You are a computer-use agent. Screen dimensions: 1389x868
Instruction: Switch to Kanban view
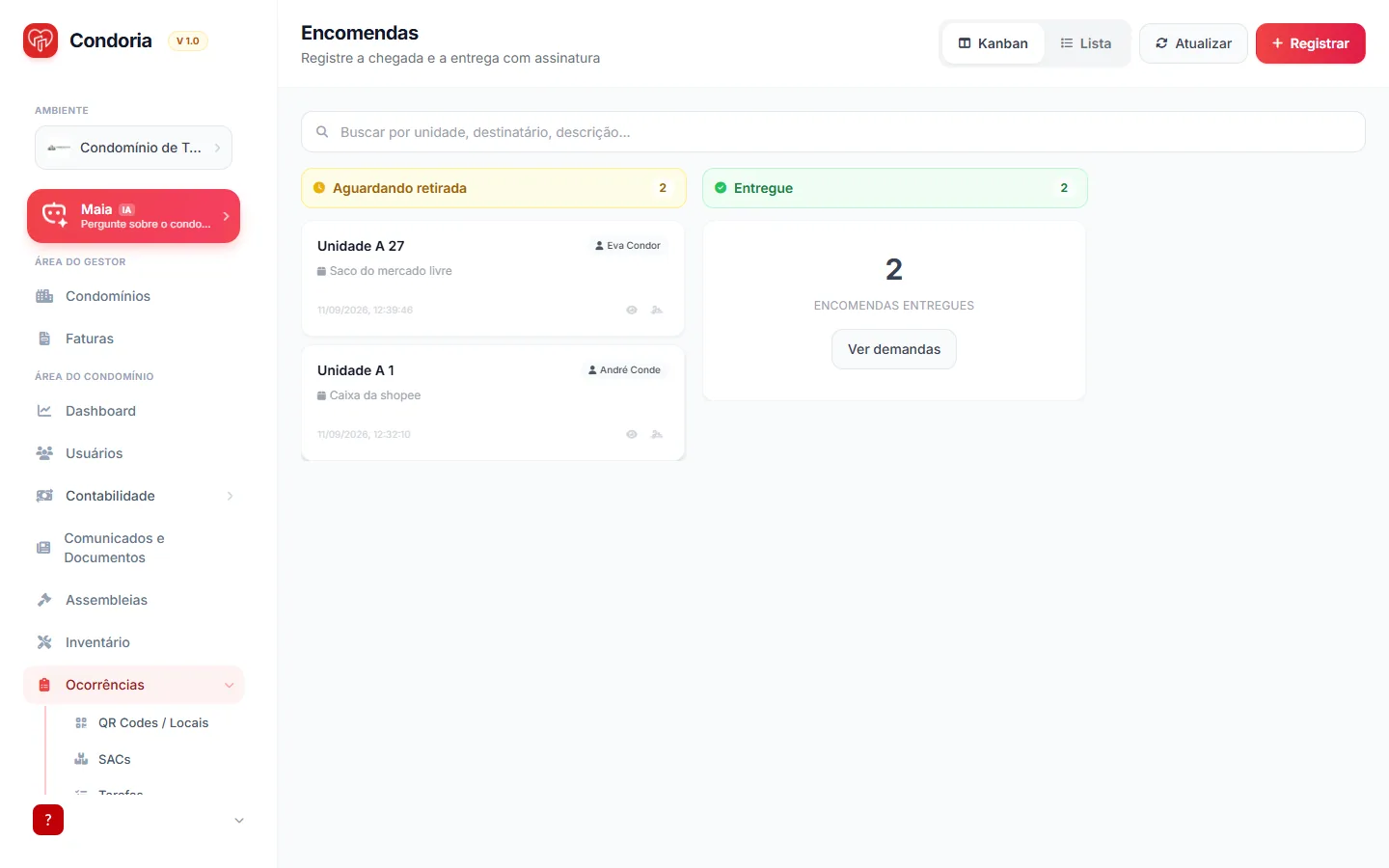point(994,43)
